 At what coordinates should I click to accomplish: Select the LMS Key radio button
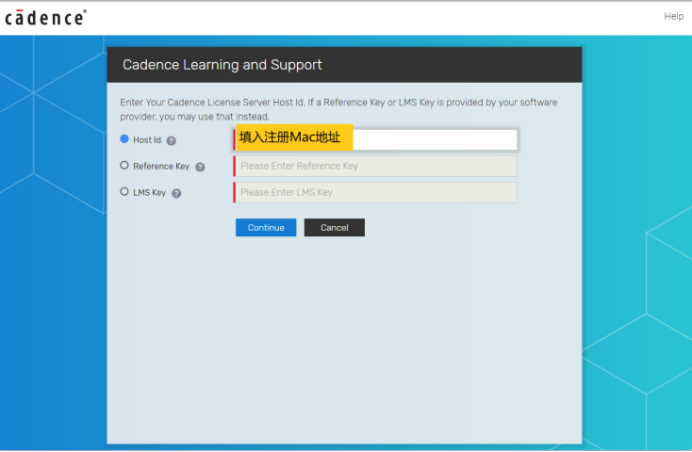tap(124, 192)
